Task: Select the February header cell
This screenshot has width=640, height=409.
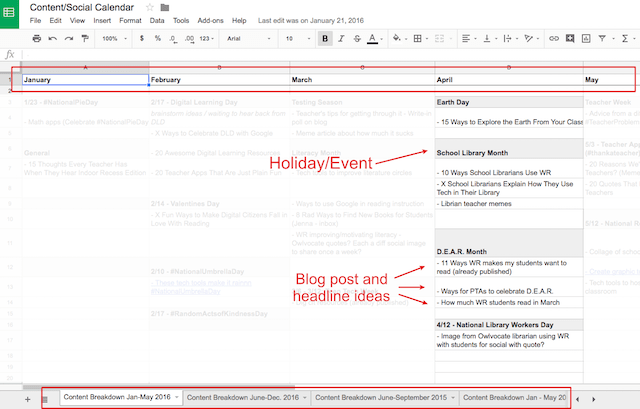Action: pos(219,79)
